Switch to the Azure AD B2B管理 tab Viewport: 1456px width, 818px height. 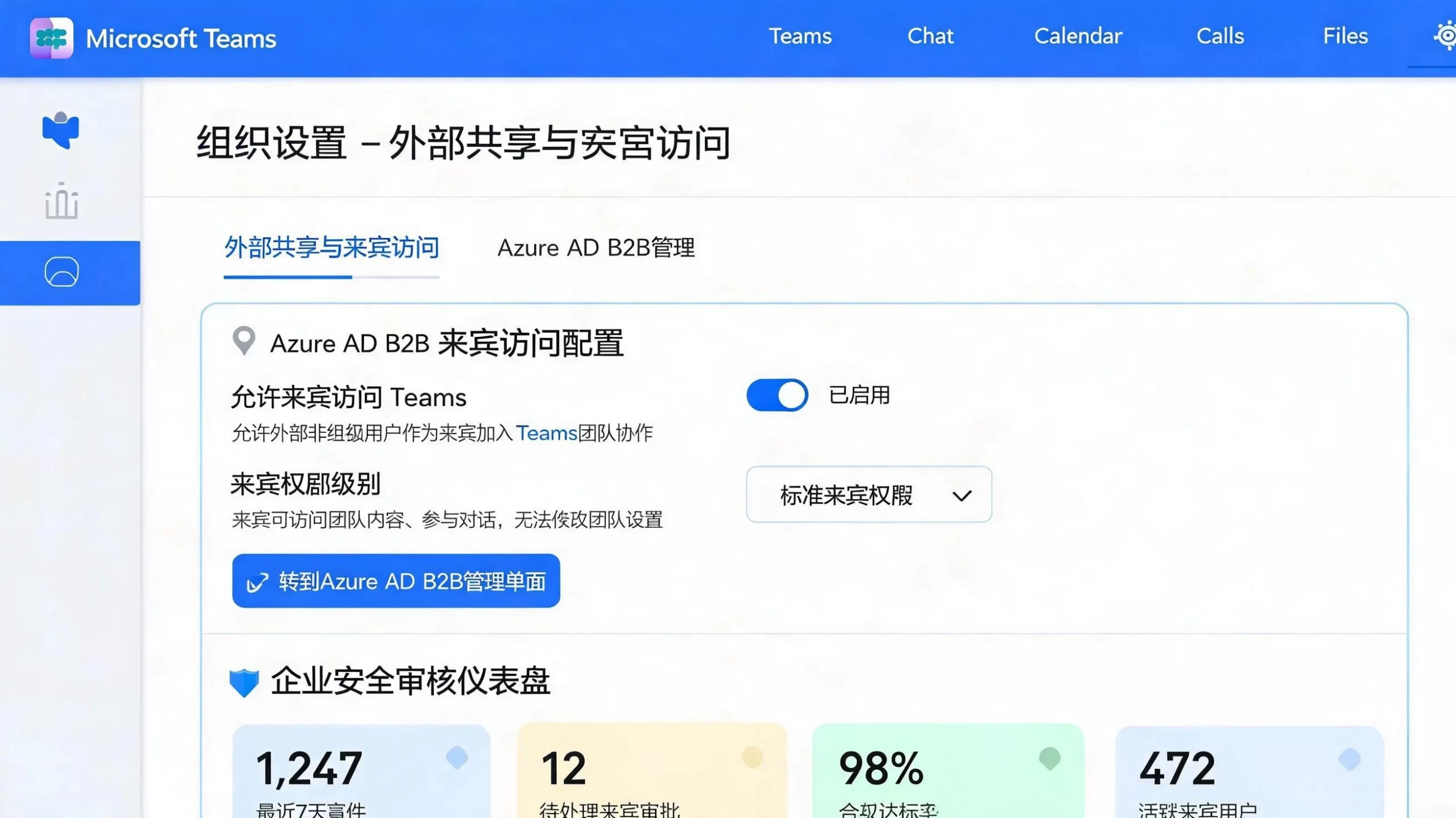pos(596,247)
